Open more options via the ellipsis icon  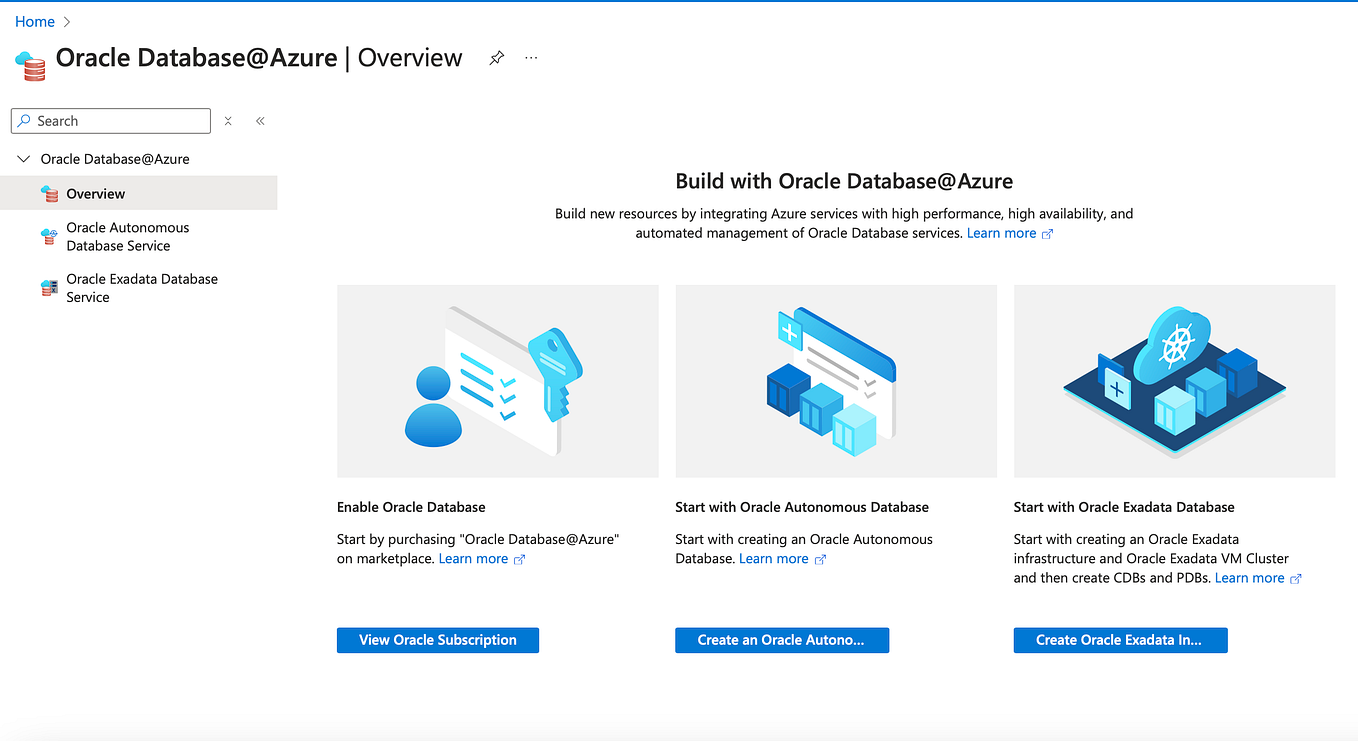[530, 58]
